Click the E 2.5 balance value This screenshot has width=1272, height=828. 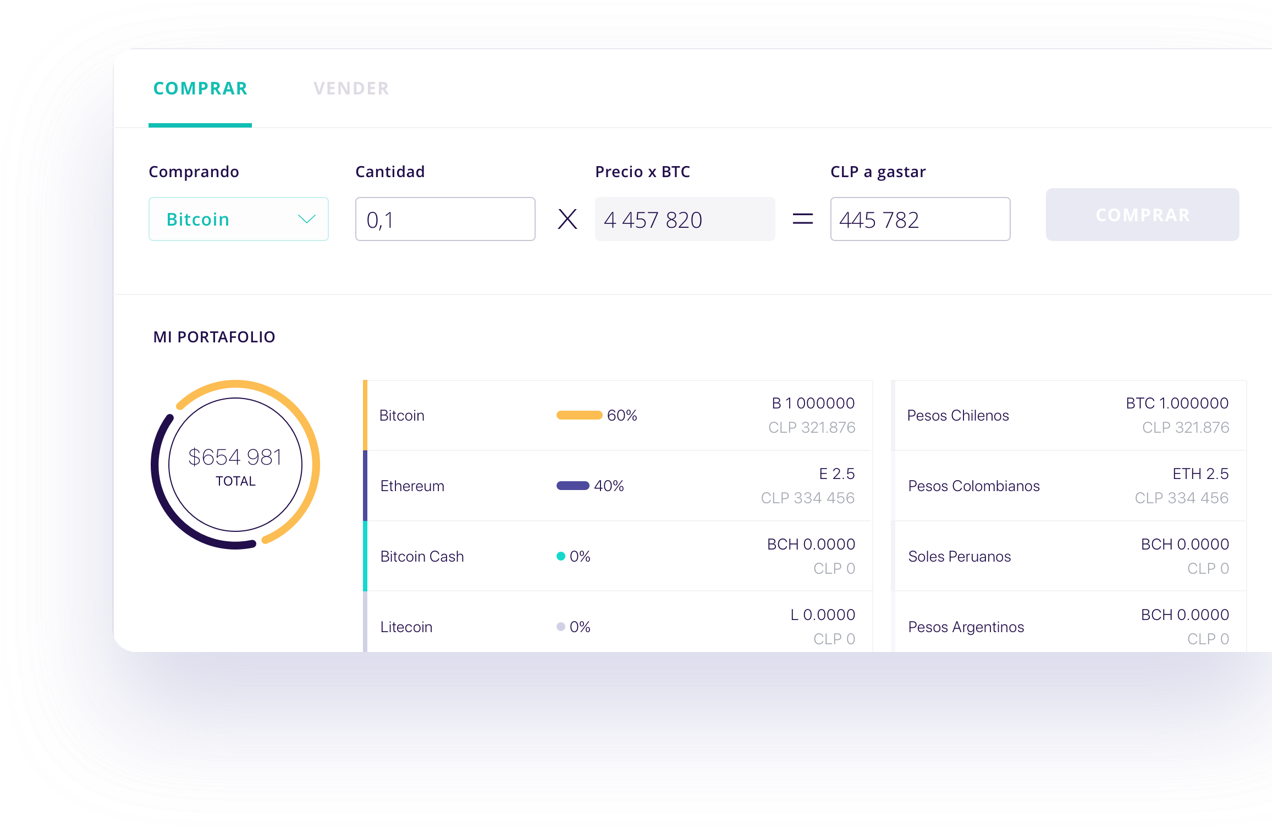(837, 474)
